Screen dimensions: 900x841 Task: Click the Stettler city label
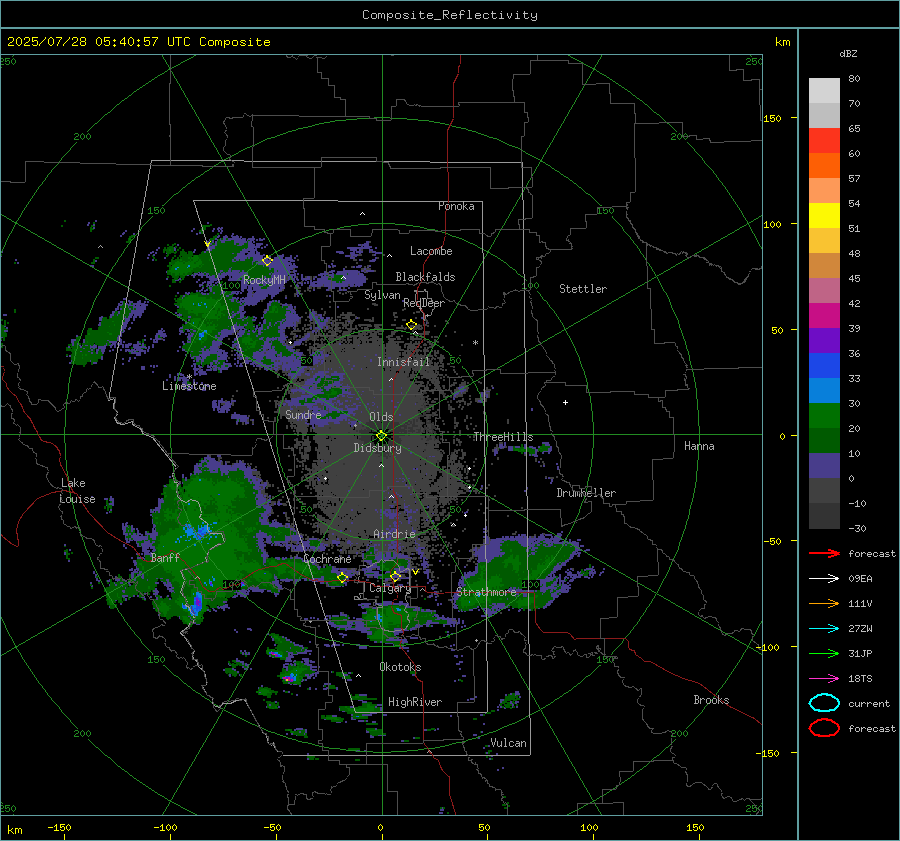click(x=583, y=289)
